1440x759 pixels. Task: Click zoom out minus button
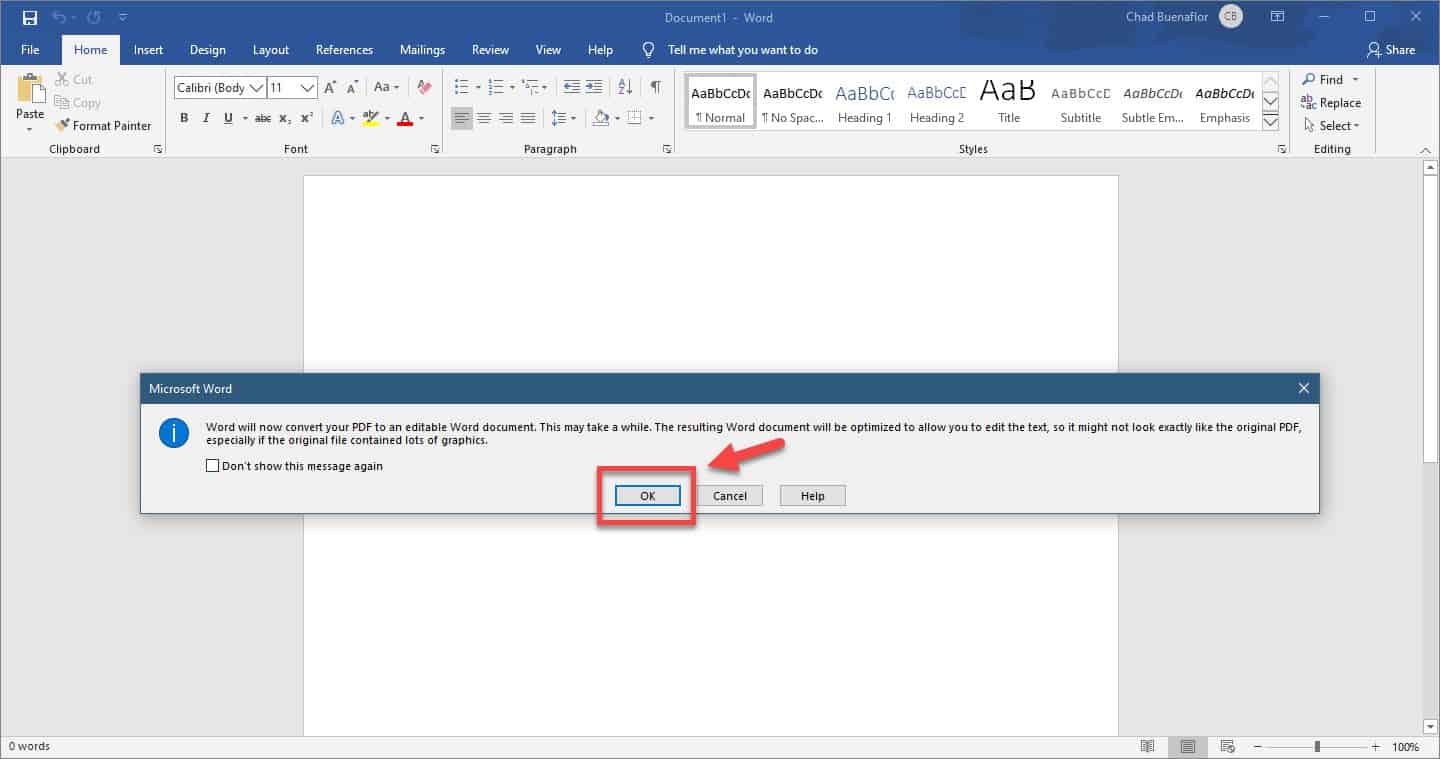coord(1258,747)
